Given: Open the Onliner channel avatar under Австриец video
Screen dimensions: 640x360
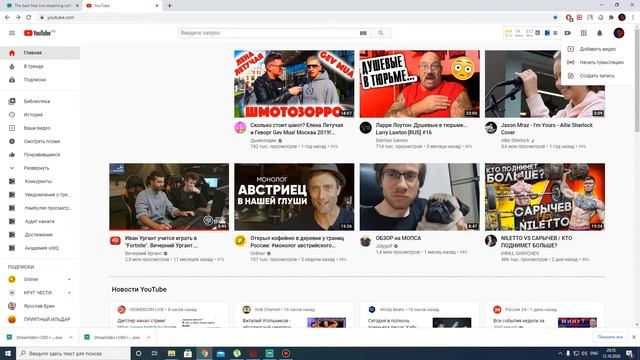Looking at the screenshot, I should (x=240, y=241).
